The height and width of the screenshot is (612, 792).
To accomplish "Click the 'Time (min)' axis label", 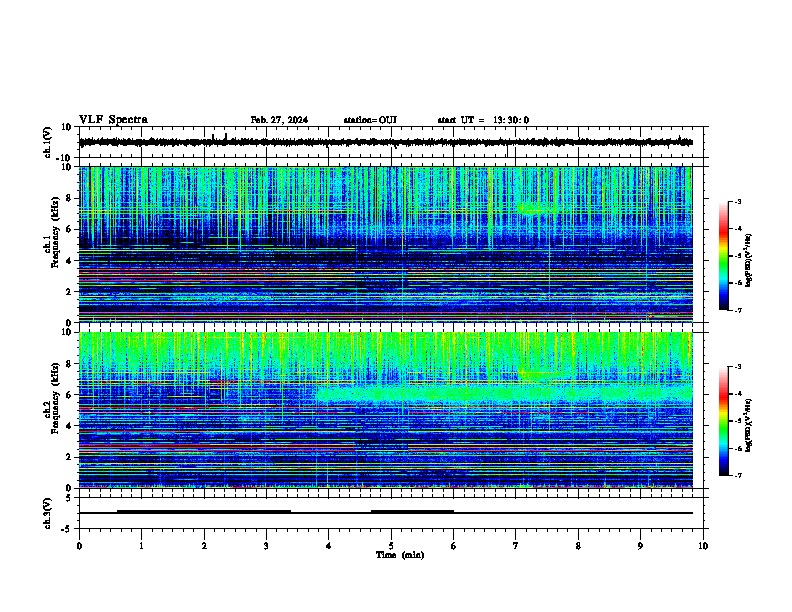I will 400,555.
